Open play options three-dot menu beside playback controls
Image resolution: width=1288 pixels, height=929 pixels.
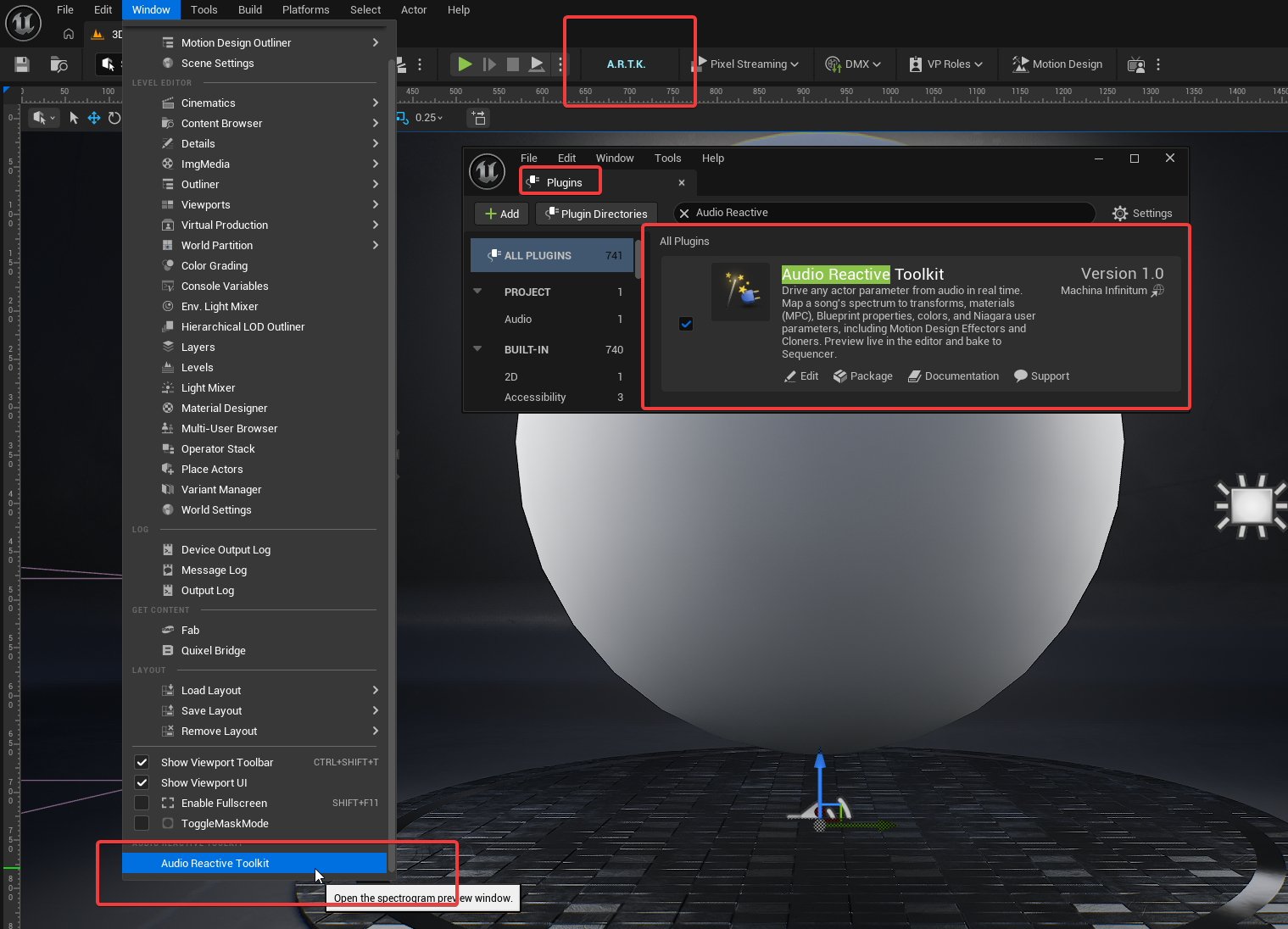[560, 64]
